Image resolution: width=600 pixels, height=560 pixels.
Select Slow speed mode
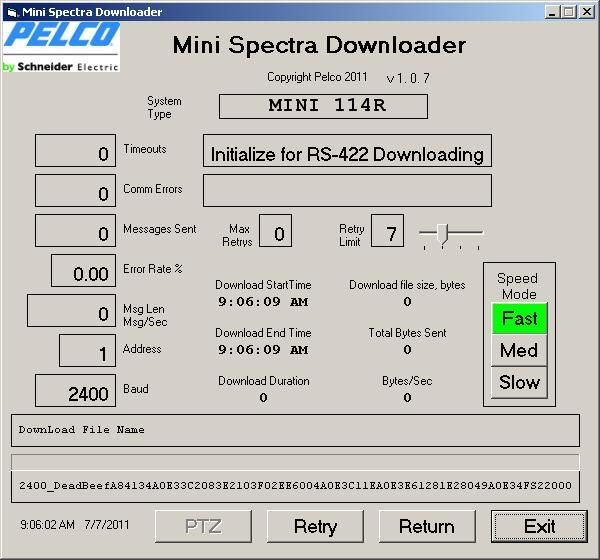pyautogui.click(x=519, y=382)
